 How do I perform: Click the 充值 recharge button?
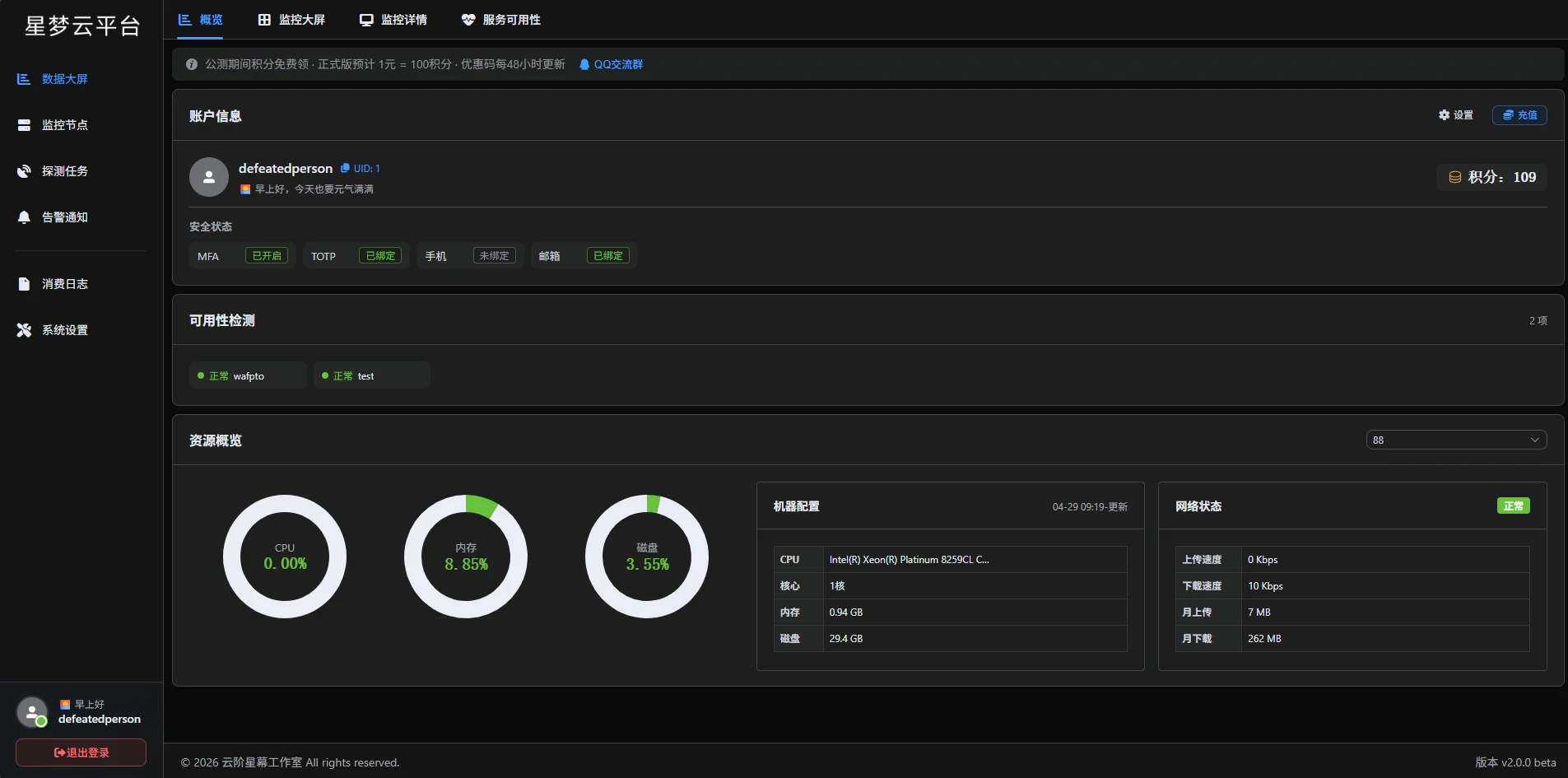point(1519,115)
